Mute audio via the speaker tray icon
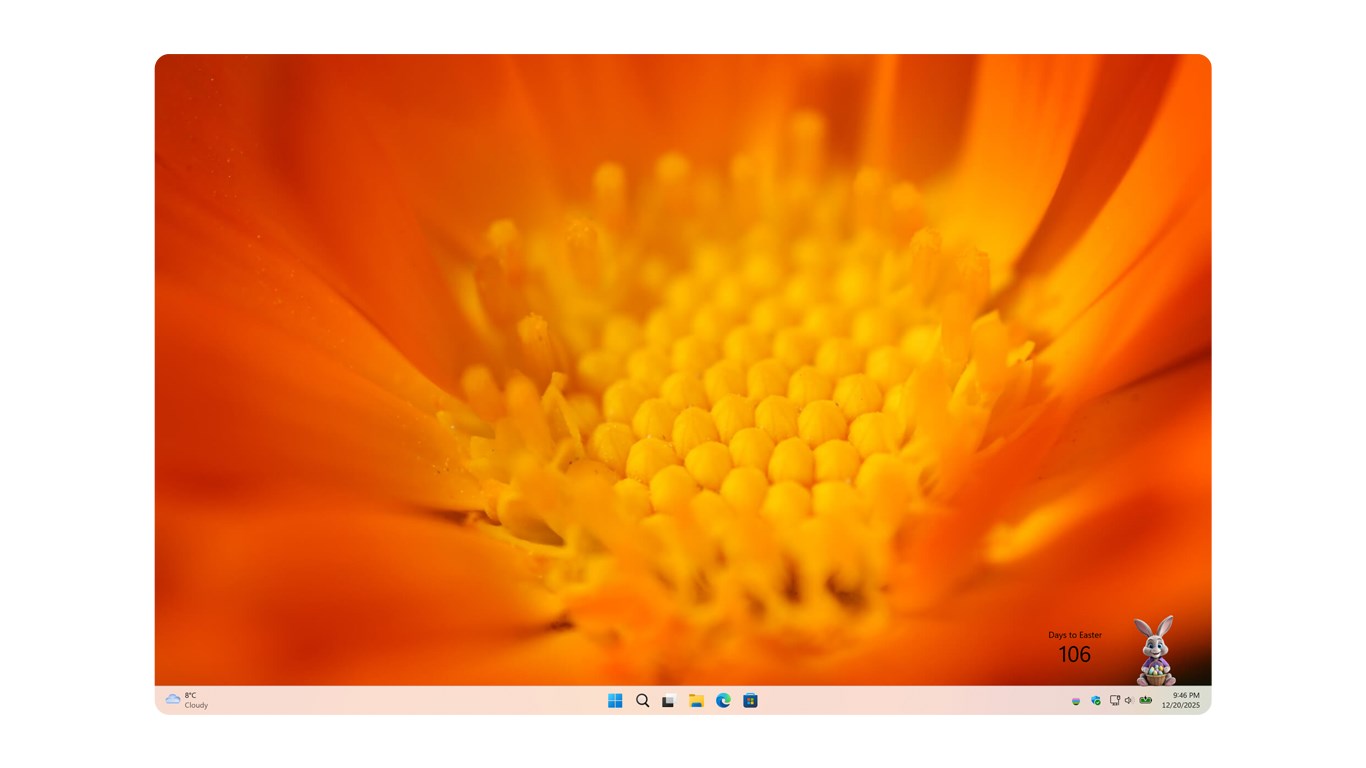Image resolution: width=1366 pixels, height=768 pixels. tap(1128, 701)
